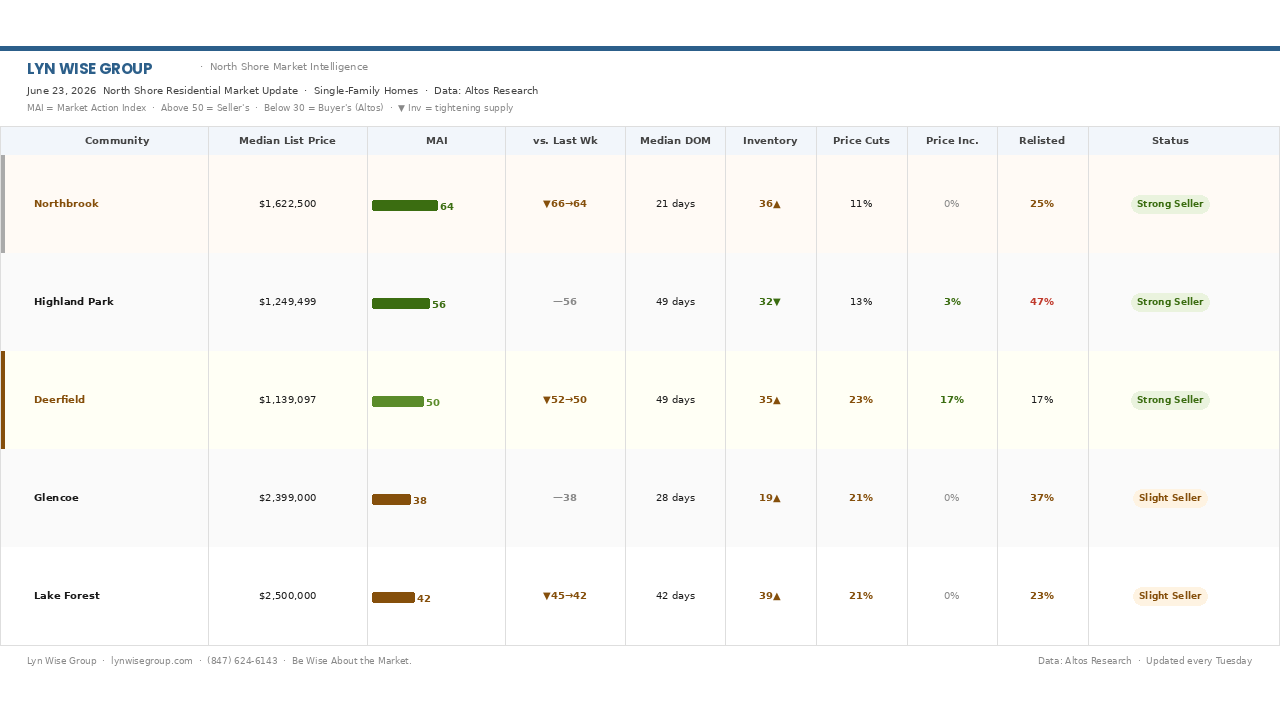
Task: Click Deerfield's inventory 35 up indicator
Action: click(770, 400)
